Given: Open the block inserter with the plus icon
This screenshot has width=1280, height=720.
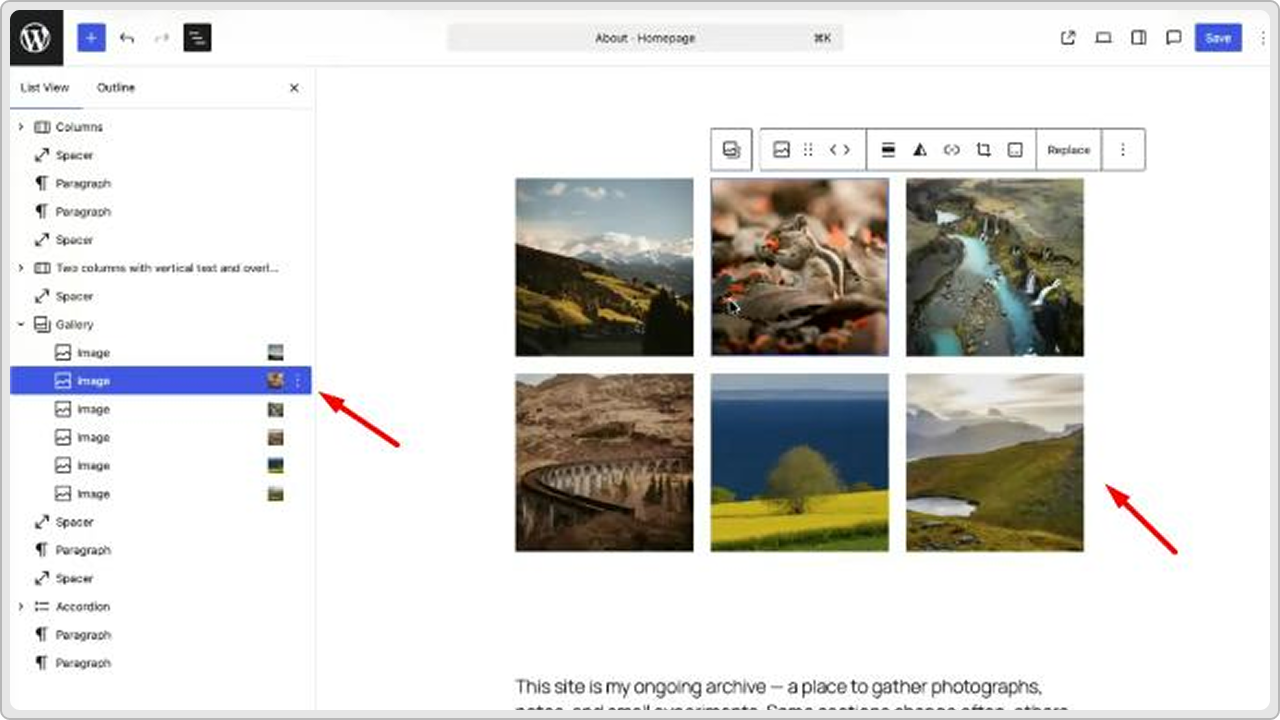Looking at the screenshot, I should 91,37.
